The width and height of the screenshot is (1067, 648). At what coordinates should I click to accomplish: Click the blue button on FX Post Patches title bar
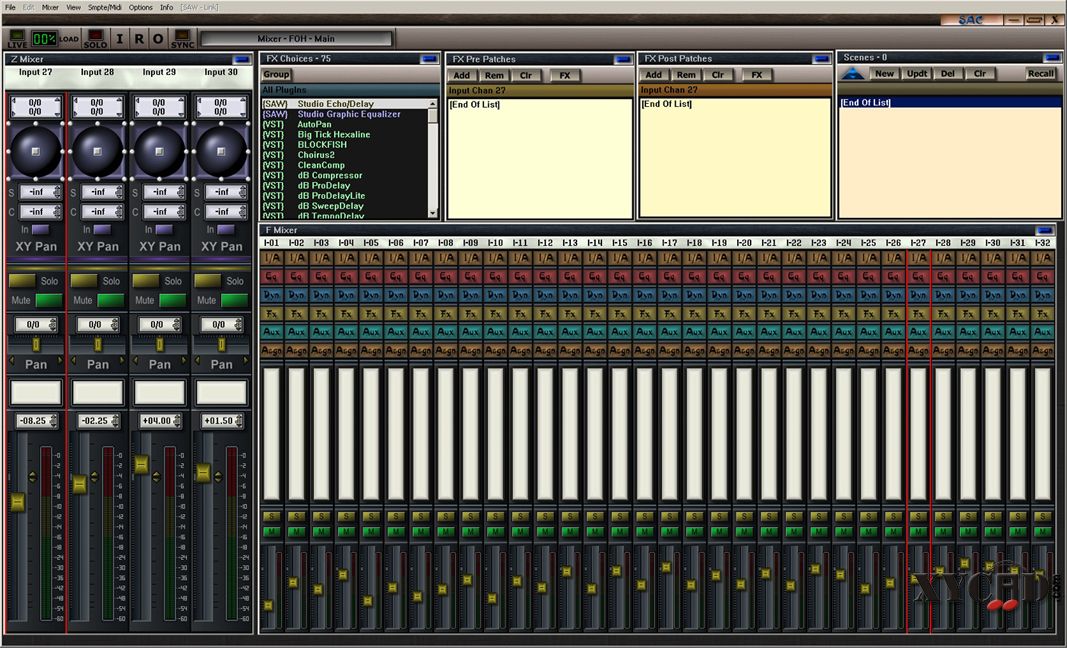point(820,59)
